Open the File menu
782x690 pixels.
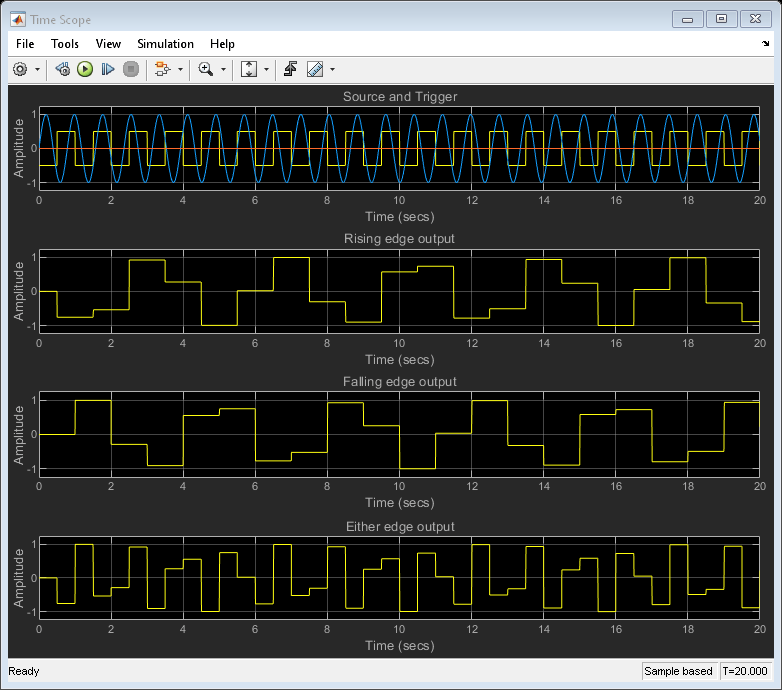point(25,44)
